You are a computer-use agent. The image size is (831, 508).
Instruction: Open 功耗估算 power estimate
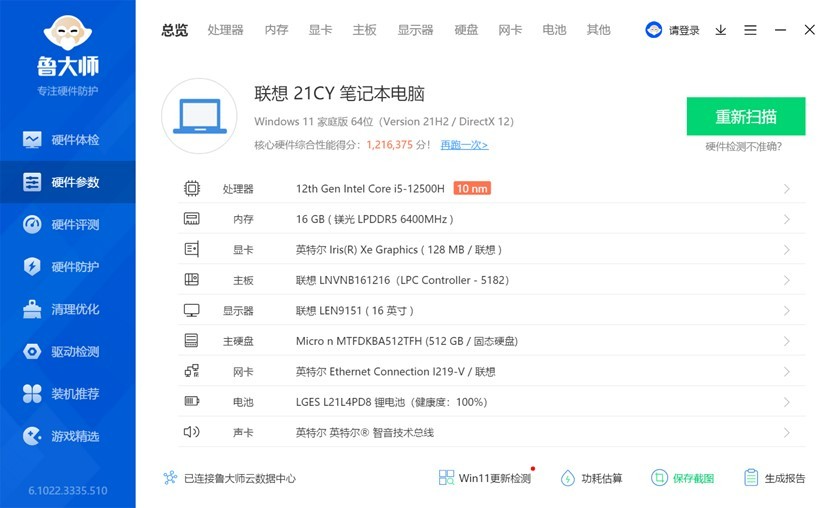coord(591,478)
